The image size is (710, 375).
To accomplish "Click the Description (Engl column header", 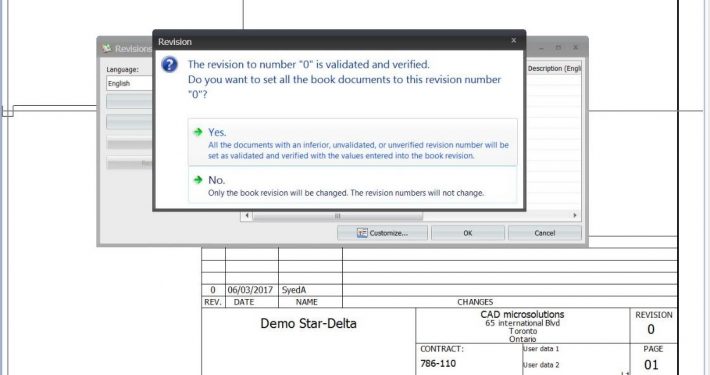I will click(554, 68).
